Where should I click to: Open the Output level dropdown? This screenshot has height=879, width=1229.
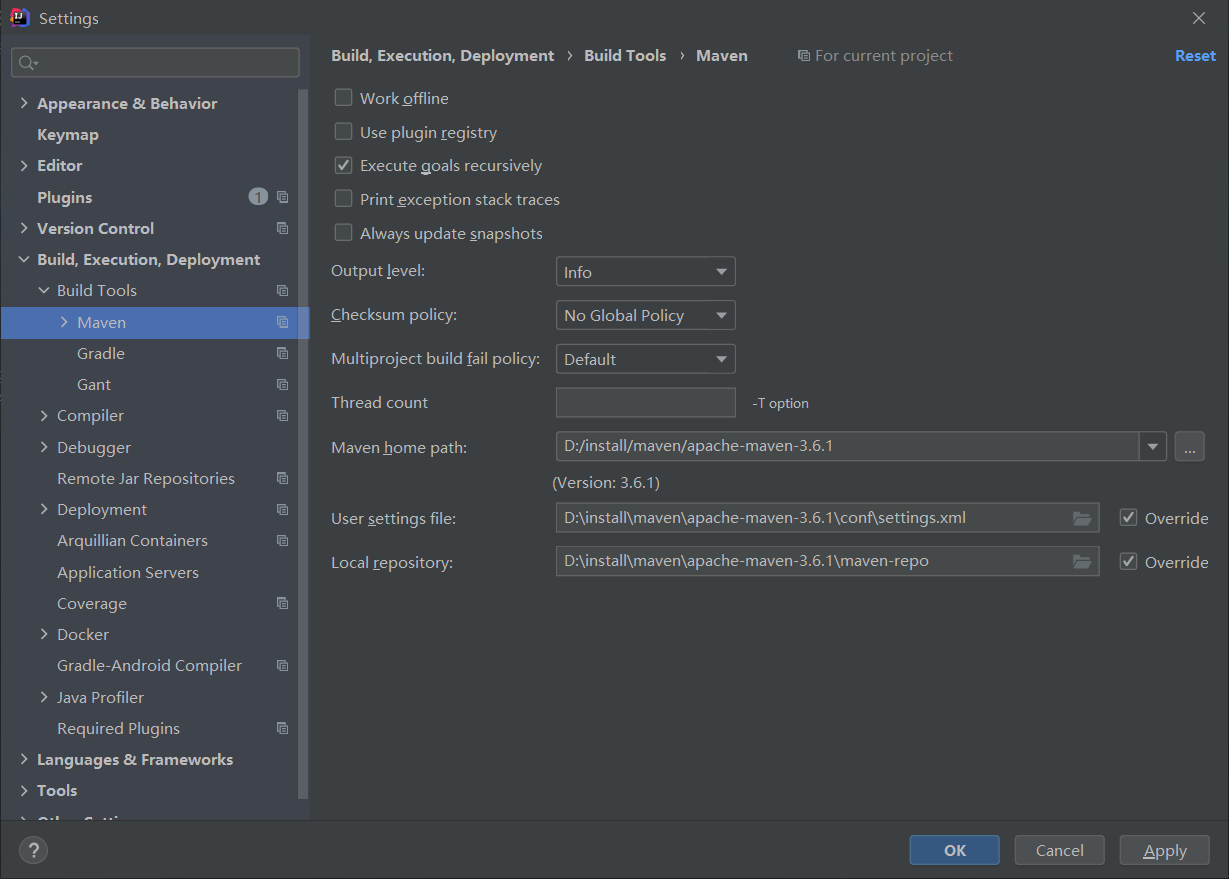click(645, 272)
